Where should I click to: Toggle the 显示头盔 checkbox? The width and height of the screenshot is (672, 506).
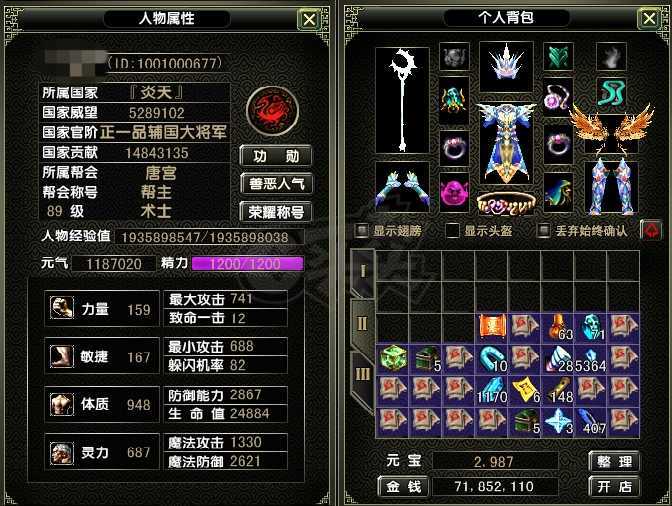452,231
